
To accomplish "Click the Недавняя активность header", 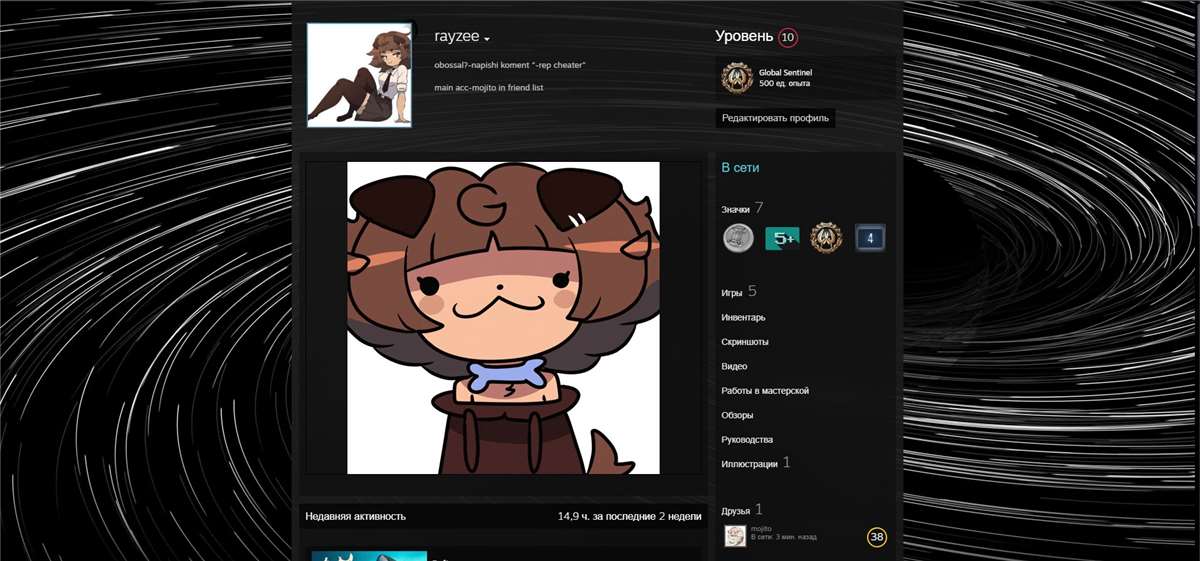I will point(355,517).
